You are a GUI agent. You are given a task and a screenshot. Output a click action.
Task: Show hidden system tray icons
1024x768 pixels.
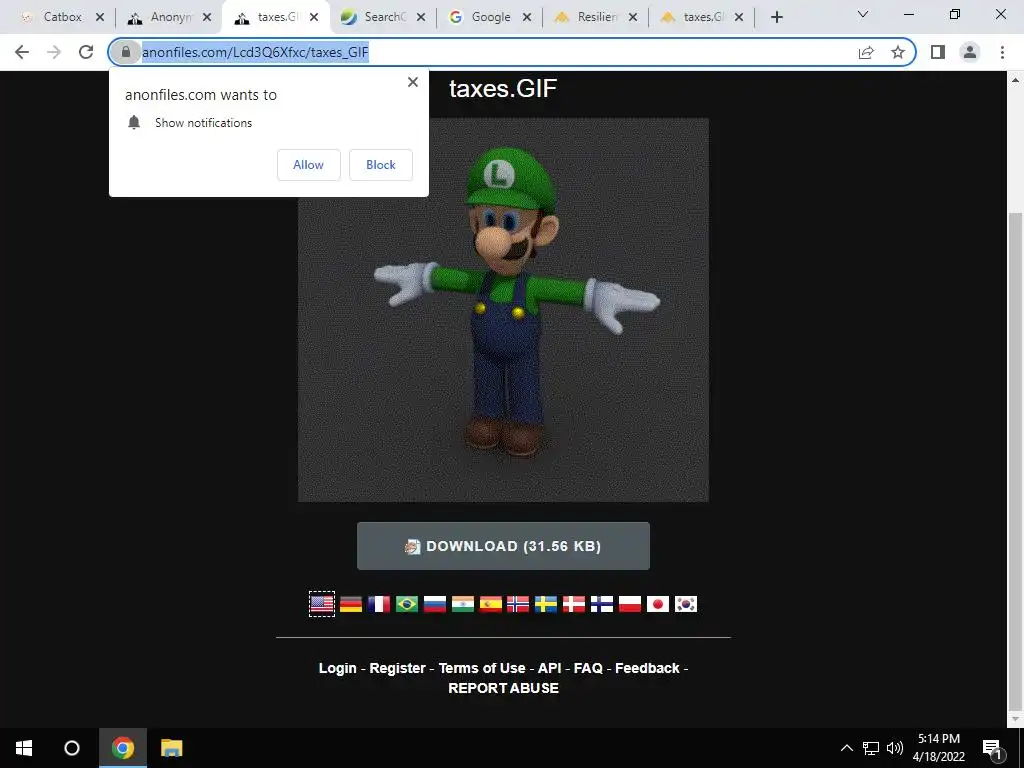tap(846, 748)
